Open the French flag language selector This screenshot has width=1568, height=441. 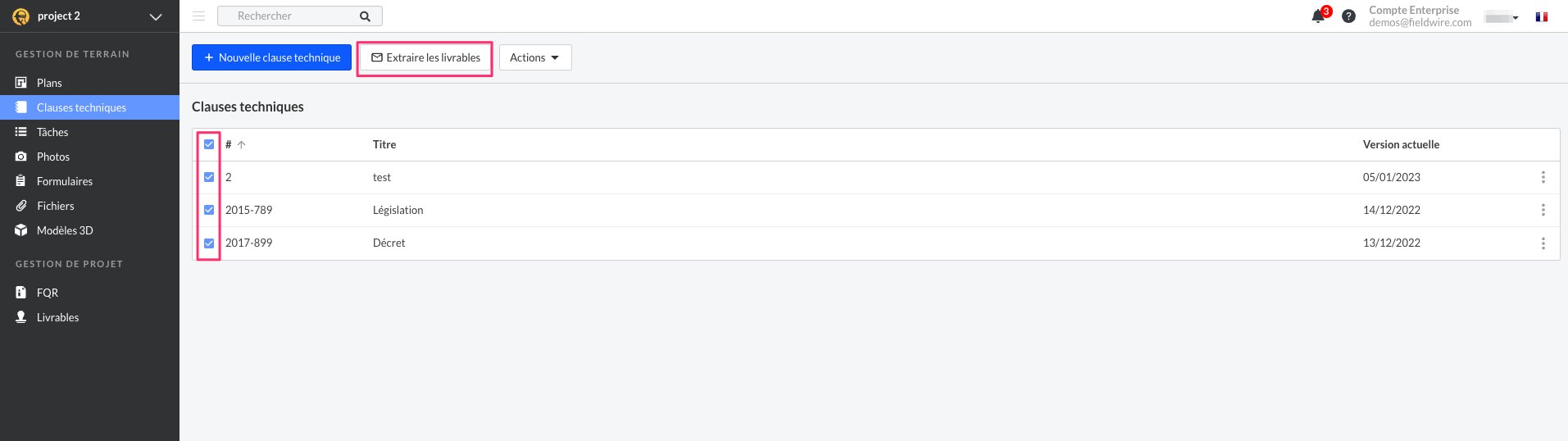[x=1542, y=17]
